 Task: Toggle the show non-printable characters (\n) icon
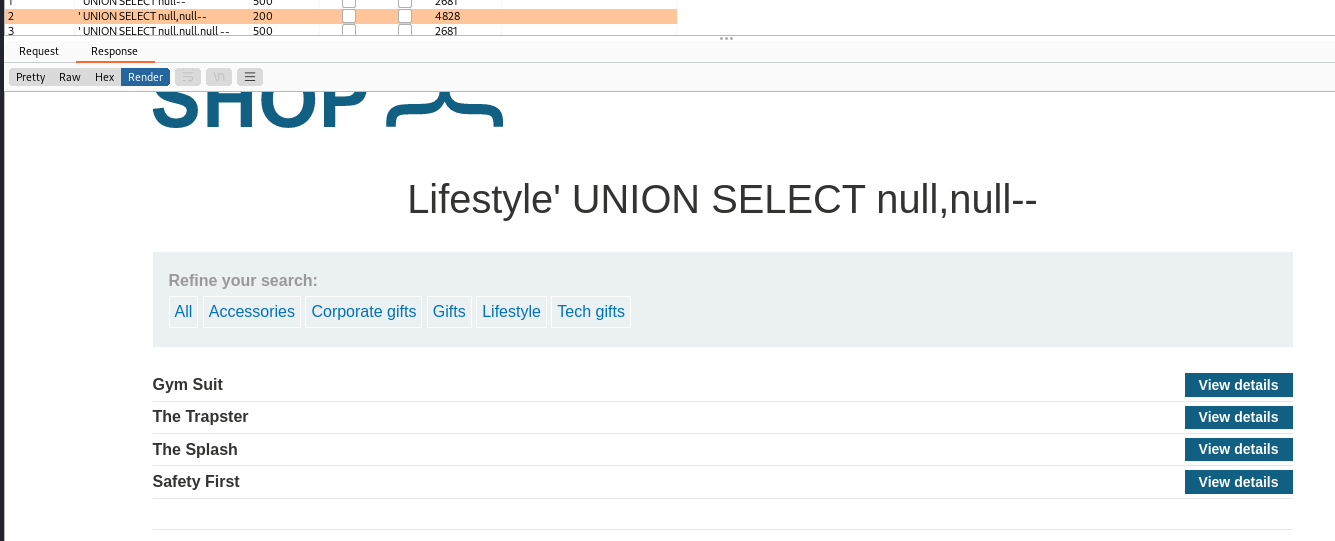pos(219,77)
